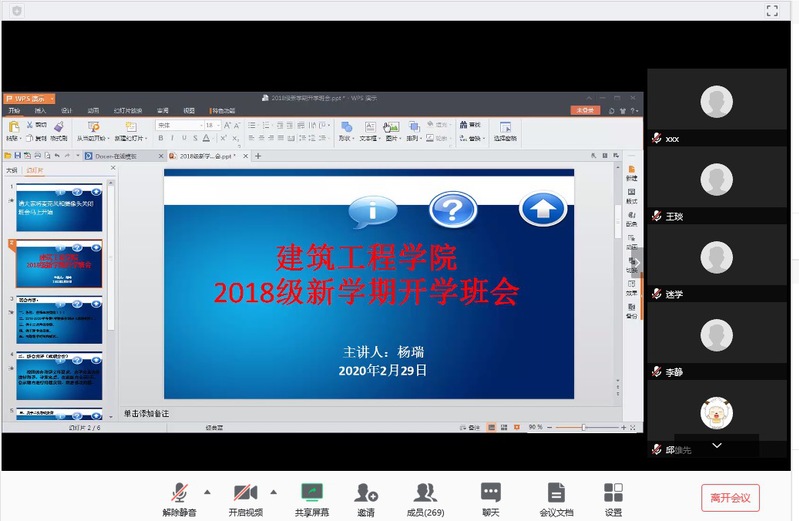
Task: Select participant 李静 video tile
Action: point(715,335)
